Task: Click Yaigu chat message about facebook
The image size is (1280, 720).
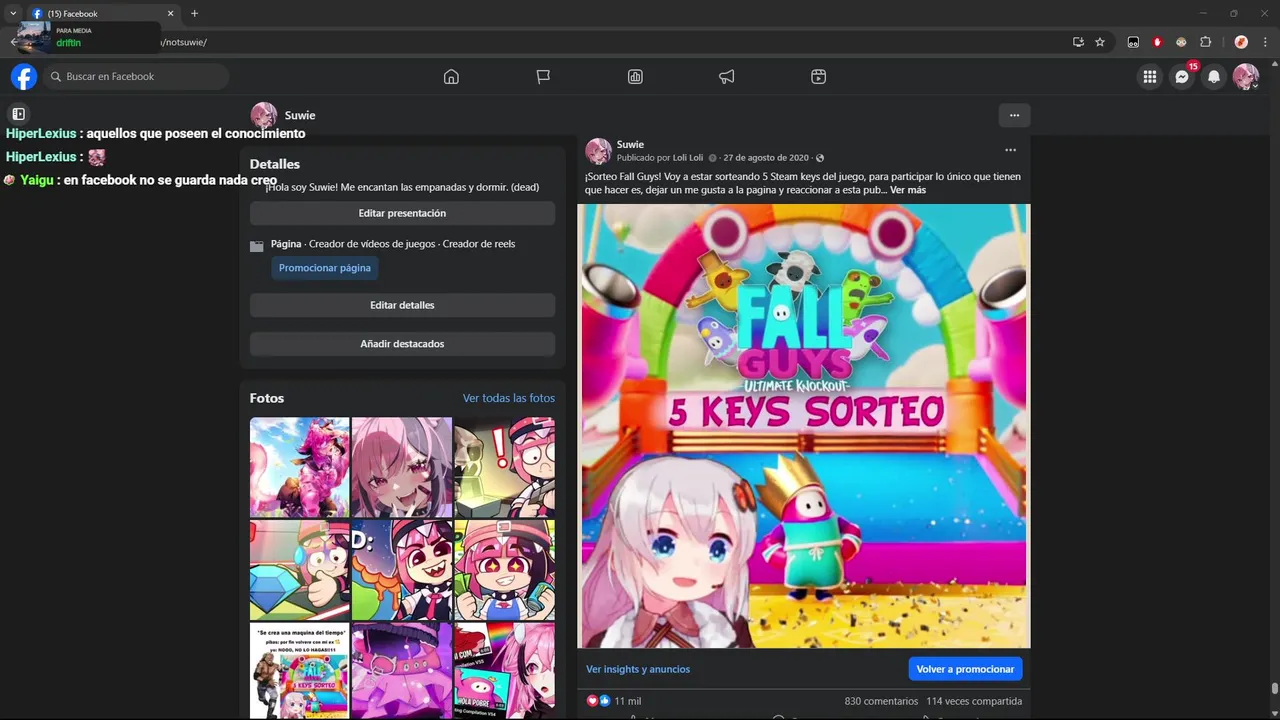Action: pyautogui.click(x=140, y=180)
